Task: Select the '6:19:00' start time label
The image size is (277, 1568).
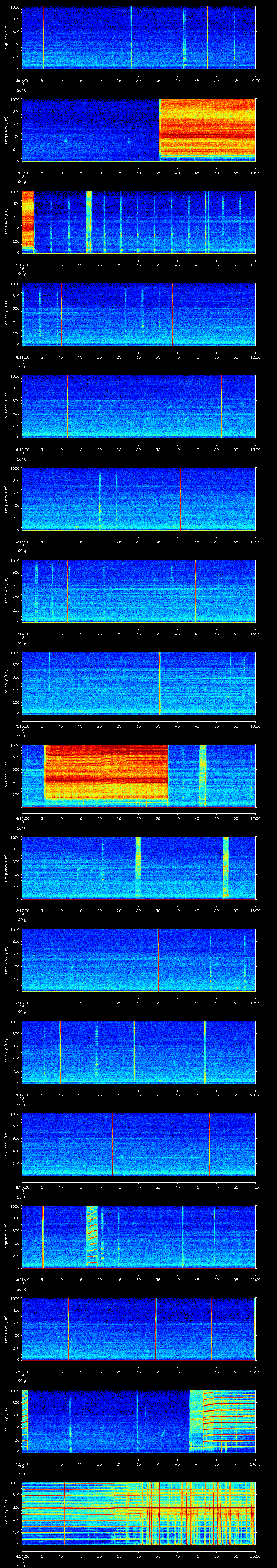Action: (x=22, y=1095)
